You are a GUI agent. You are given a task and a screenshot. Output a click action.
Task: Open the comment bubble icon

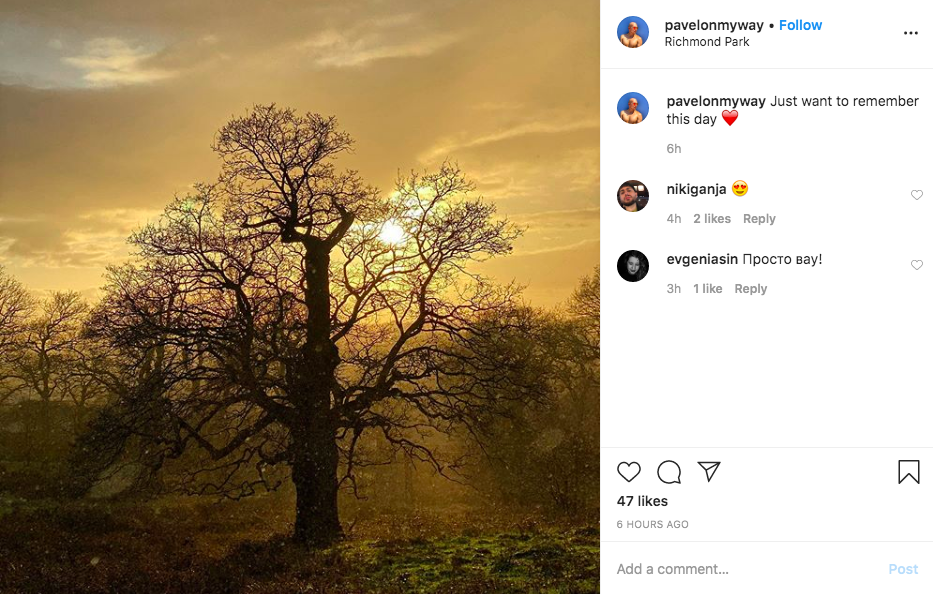(x=669, y=472)
